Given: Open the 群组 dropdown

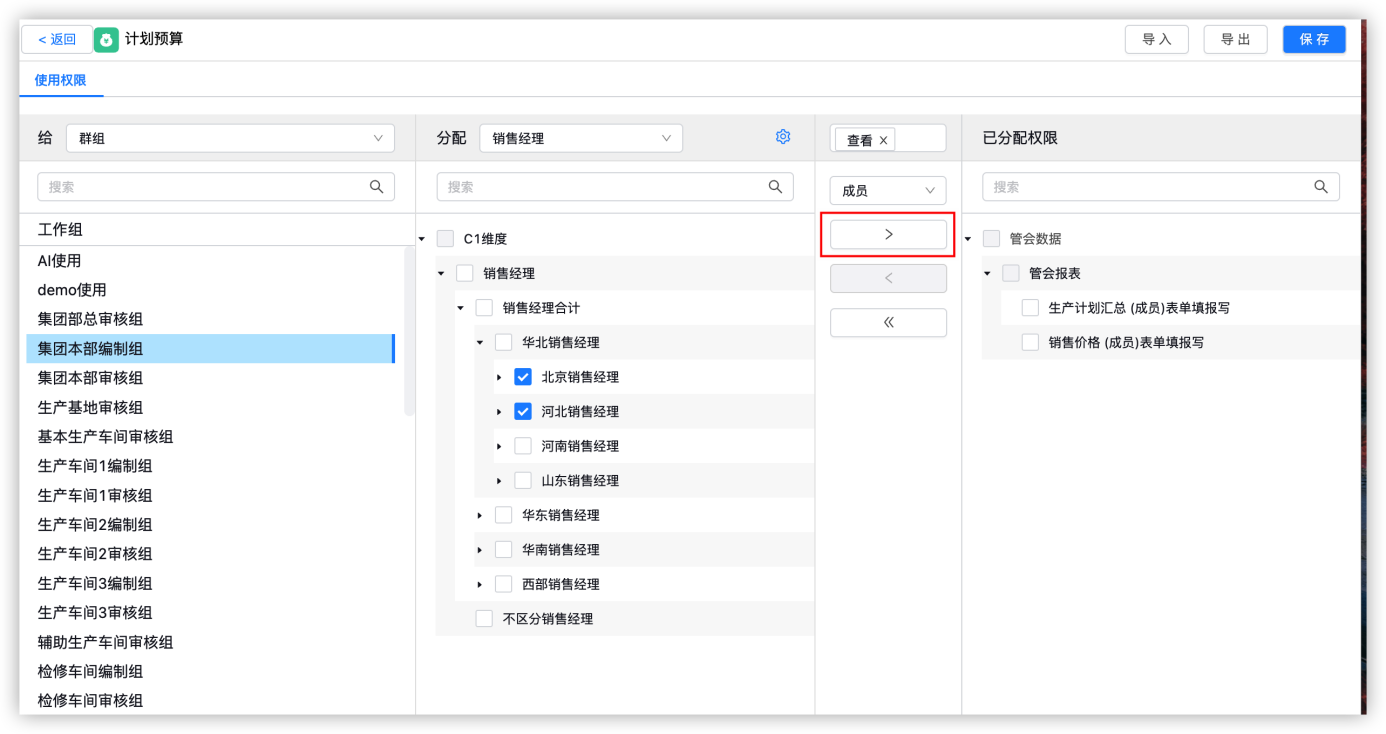Looking at the screenshot, I should [x=230, y=137].
